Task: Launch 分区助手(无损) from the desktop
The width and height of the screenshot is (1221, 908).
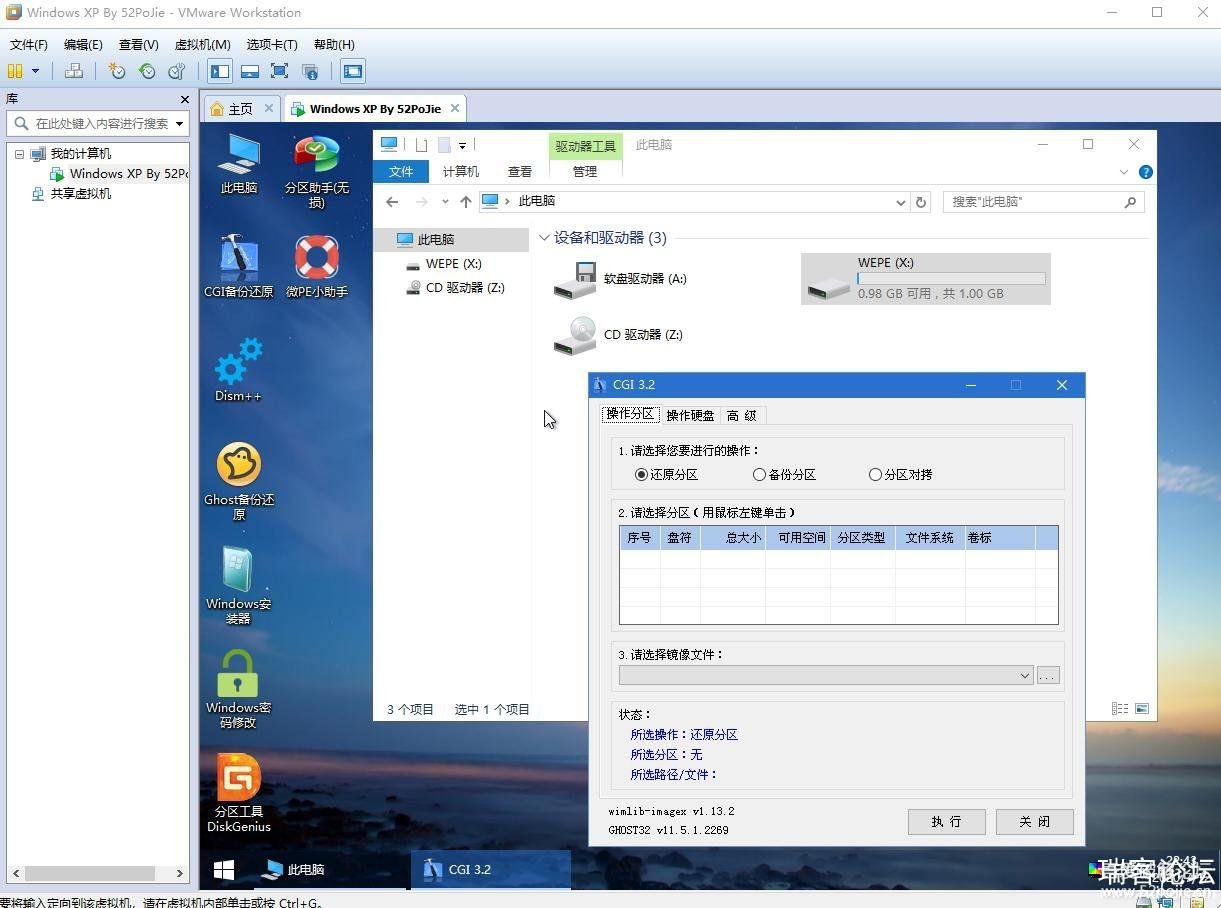Action: pyautogui.click(x=316, y=170)
